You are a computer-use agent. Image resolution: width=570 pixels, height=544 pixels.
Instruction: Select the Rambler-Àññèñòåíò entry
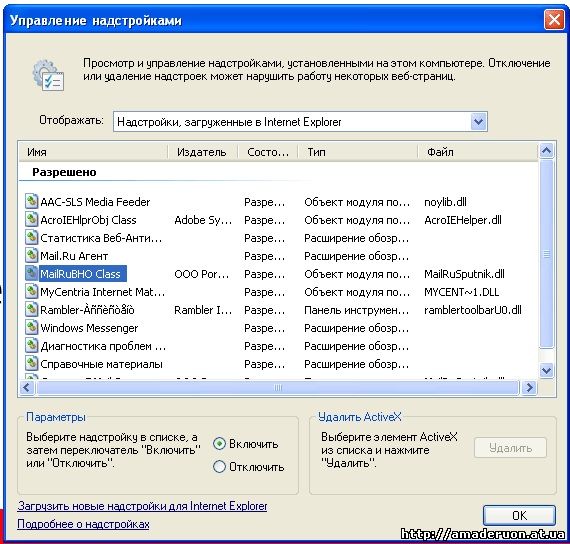point(87,310)
